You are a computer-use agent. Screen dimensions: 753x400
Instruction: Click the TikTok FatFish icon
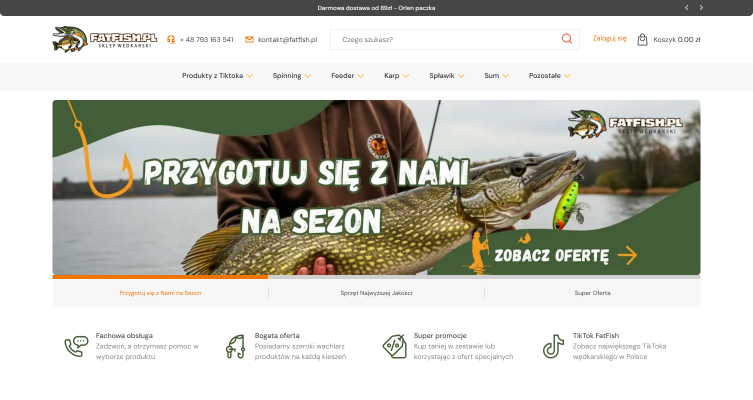(553, 346)
